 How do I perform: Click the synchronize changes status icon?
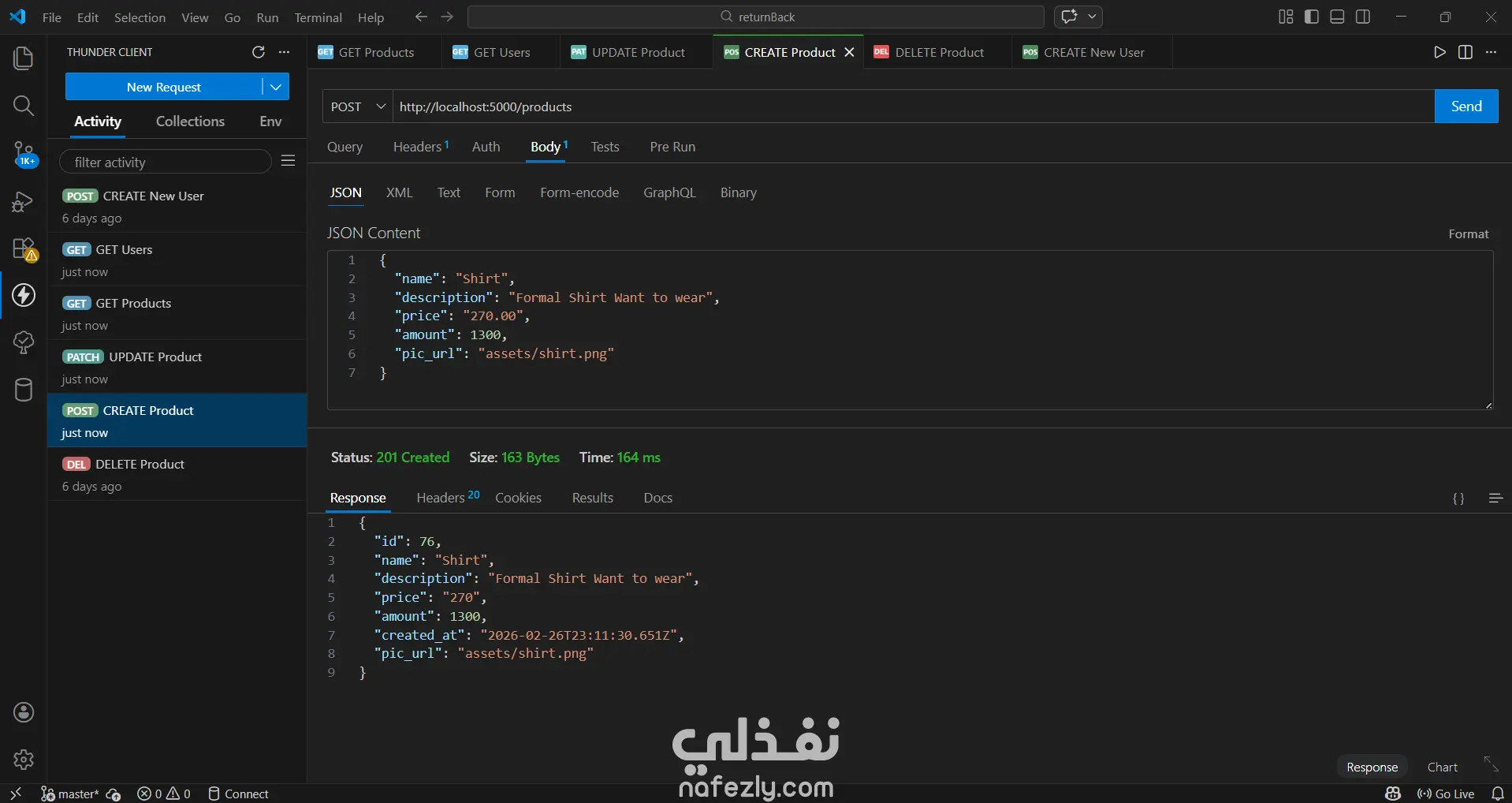114,794
